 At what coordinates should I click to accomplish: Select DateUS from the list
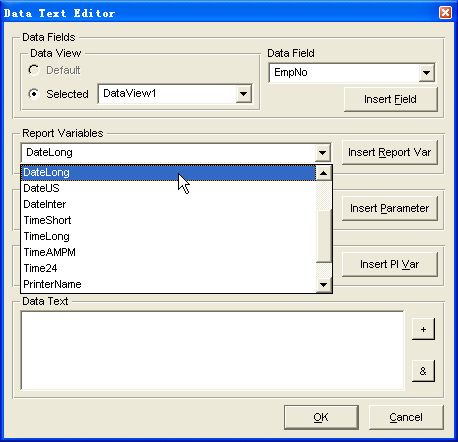(168, 188)
